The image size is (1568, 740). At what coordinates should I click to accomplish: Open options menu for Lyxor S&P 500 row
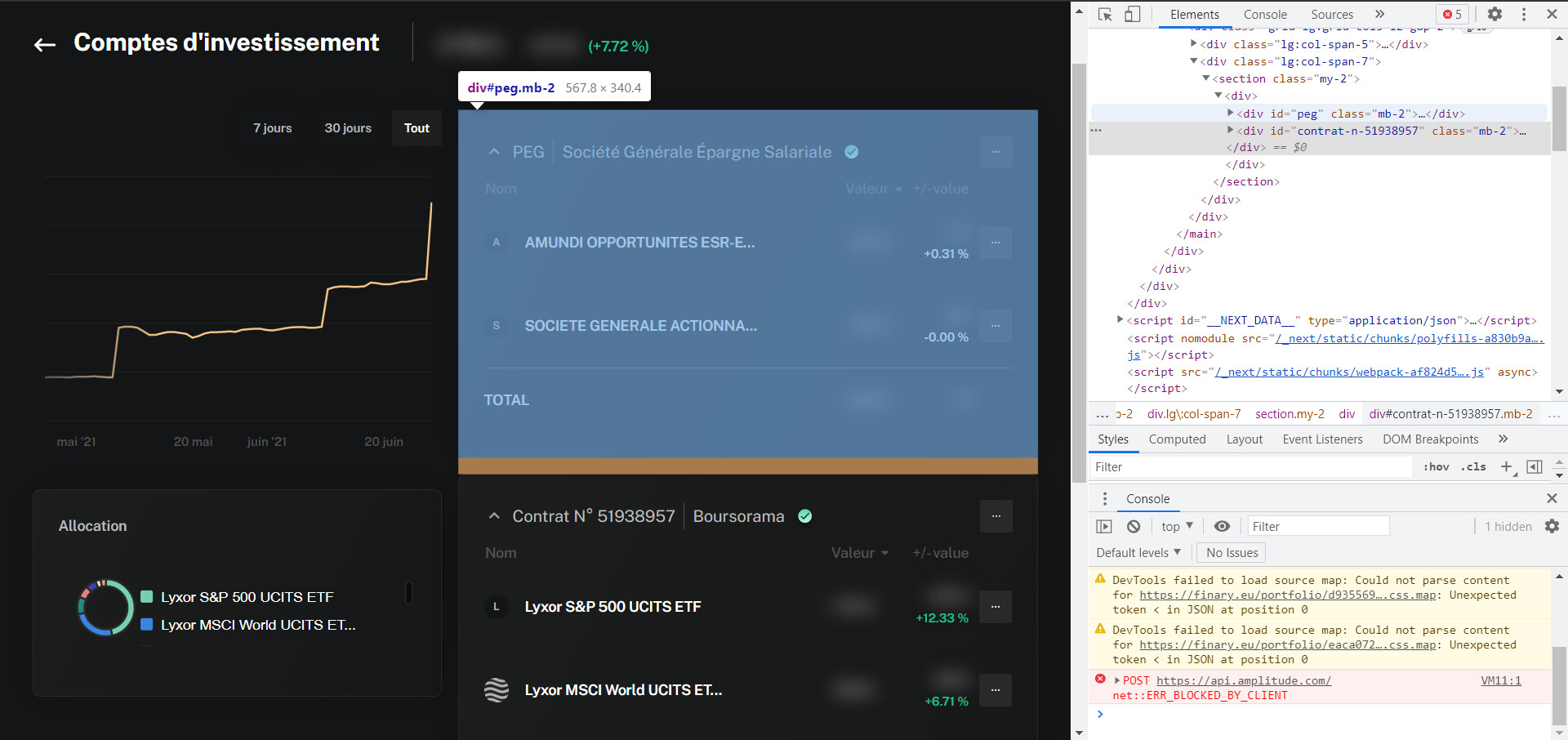tap(995, 607)
